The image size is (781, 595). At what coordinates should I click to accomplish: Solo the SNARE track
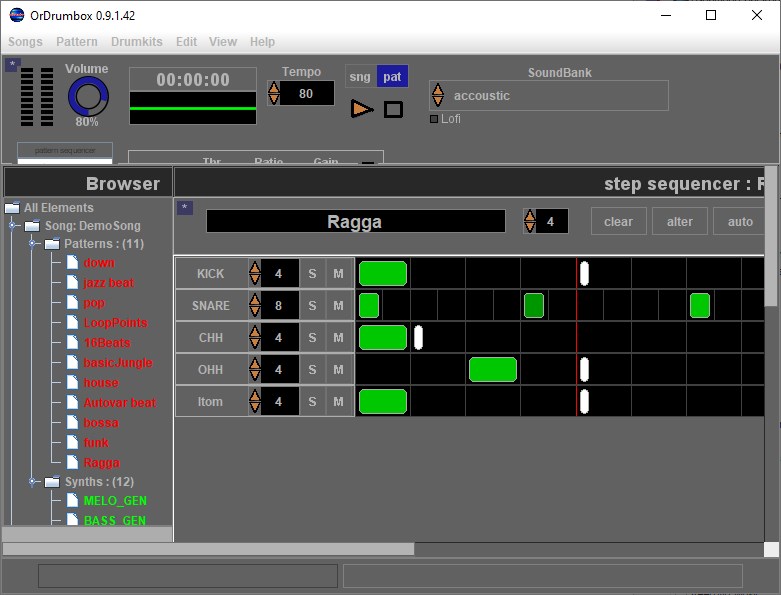coord(312,305)
